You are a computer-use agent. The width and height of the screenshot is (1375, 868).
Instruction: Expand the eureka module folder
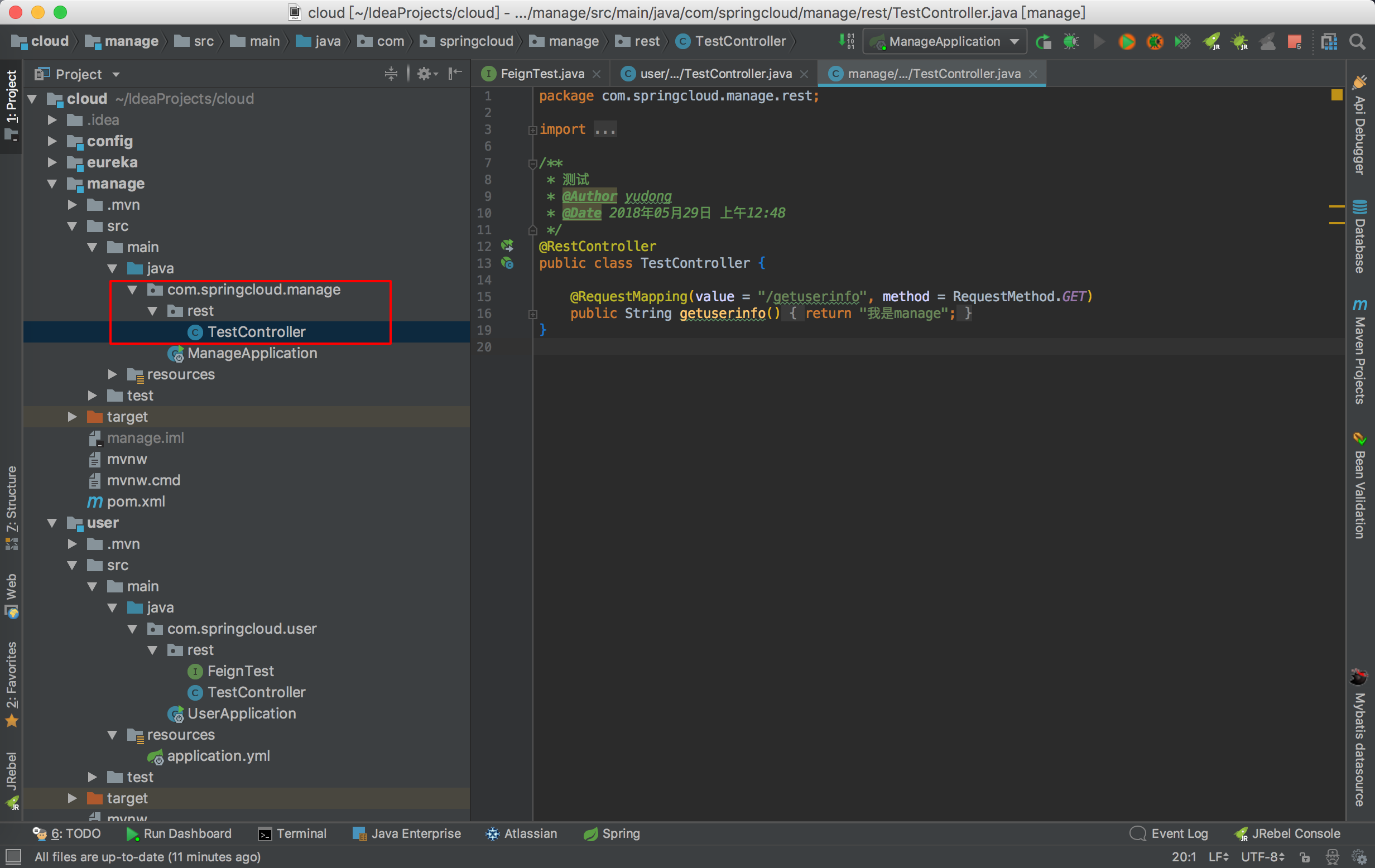[x=52, y=163]
